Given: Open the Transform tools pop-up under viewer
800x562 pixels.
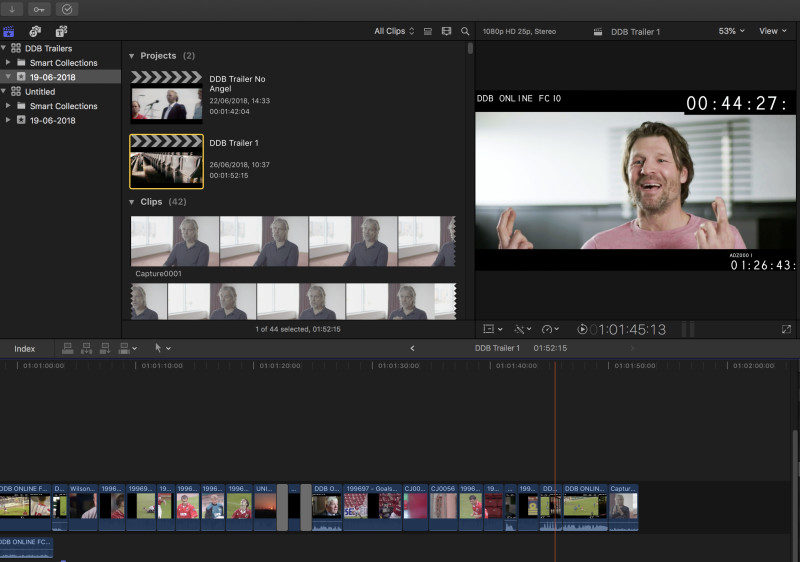Looking at the screenshot, I should click(492, 329).
